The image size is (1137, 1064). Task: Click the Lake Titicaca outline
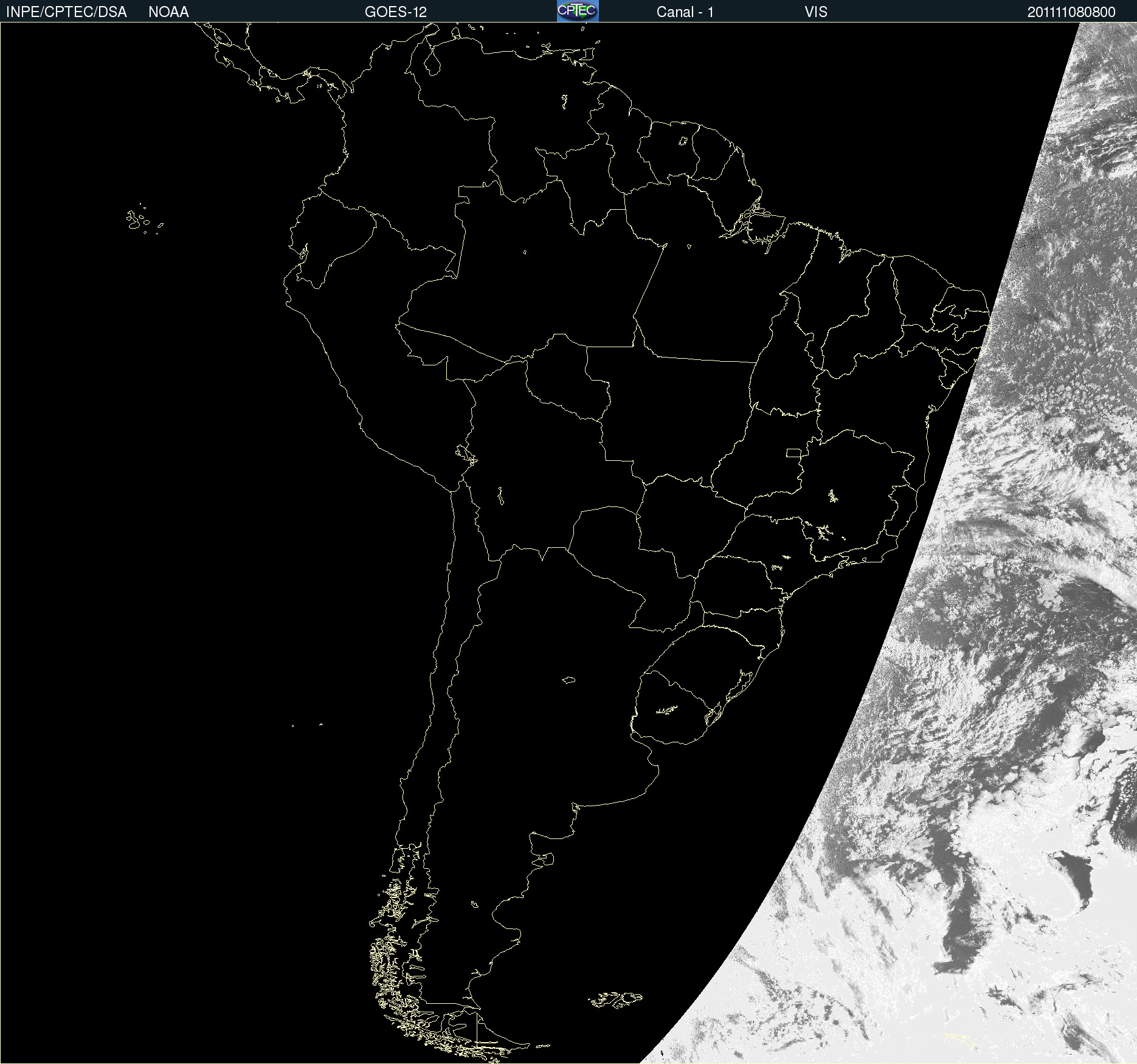pyautogui.click(x=466, y=454)
